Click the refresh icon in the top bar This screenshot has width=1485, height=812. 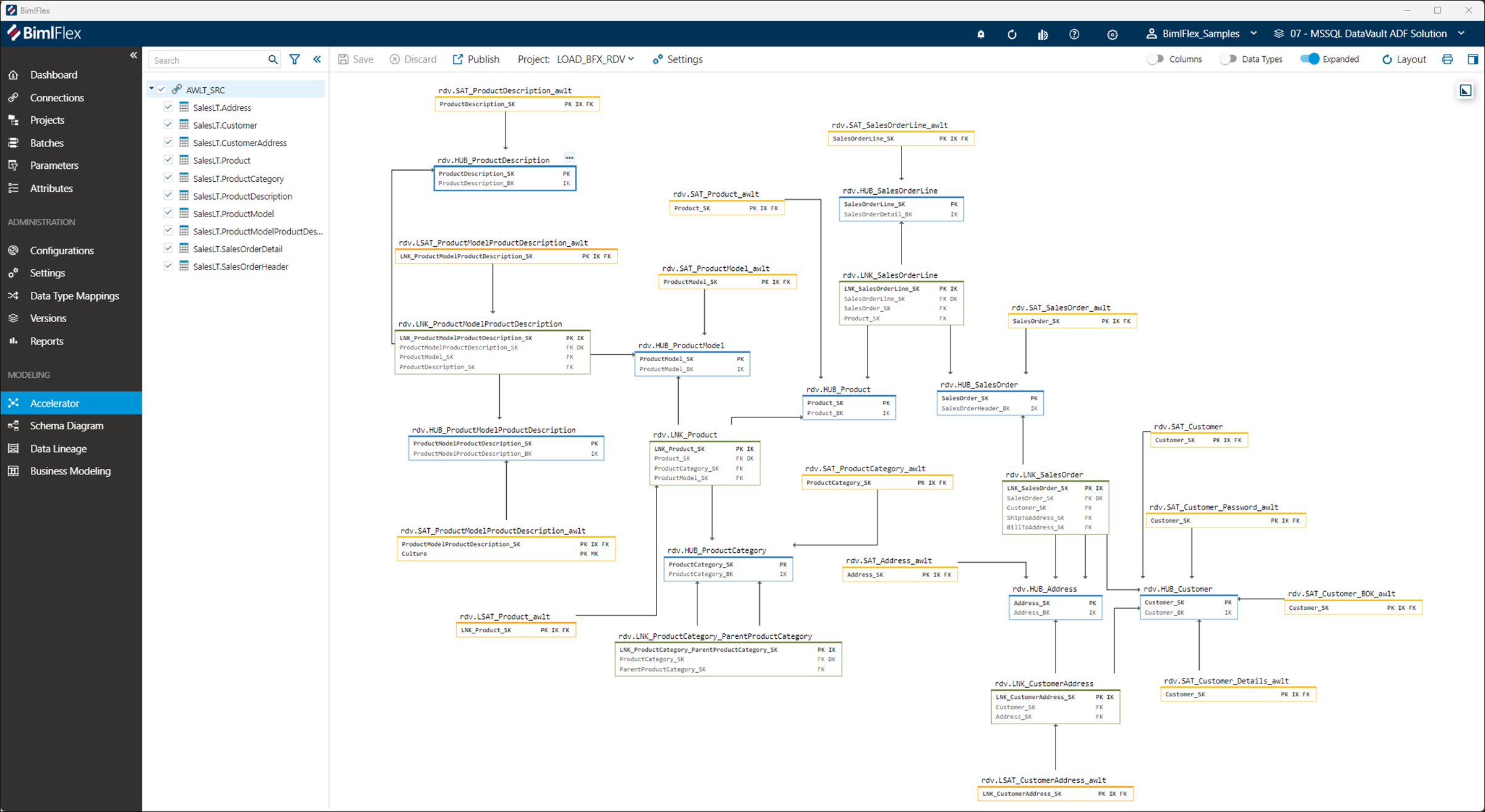coord(1012,34)
